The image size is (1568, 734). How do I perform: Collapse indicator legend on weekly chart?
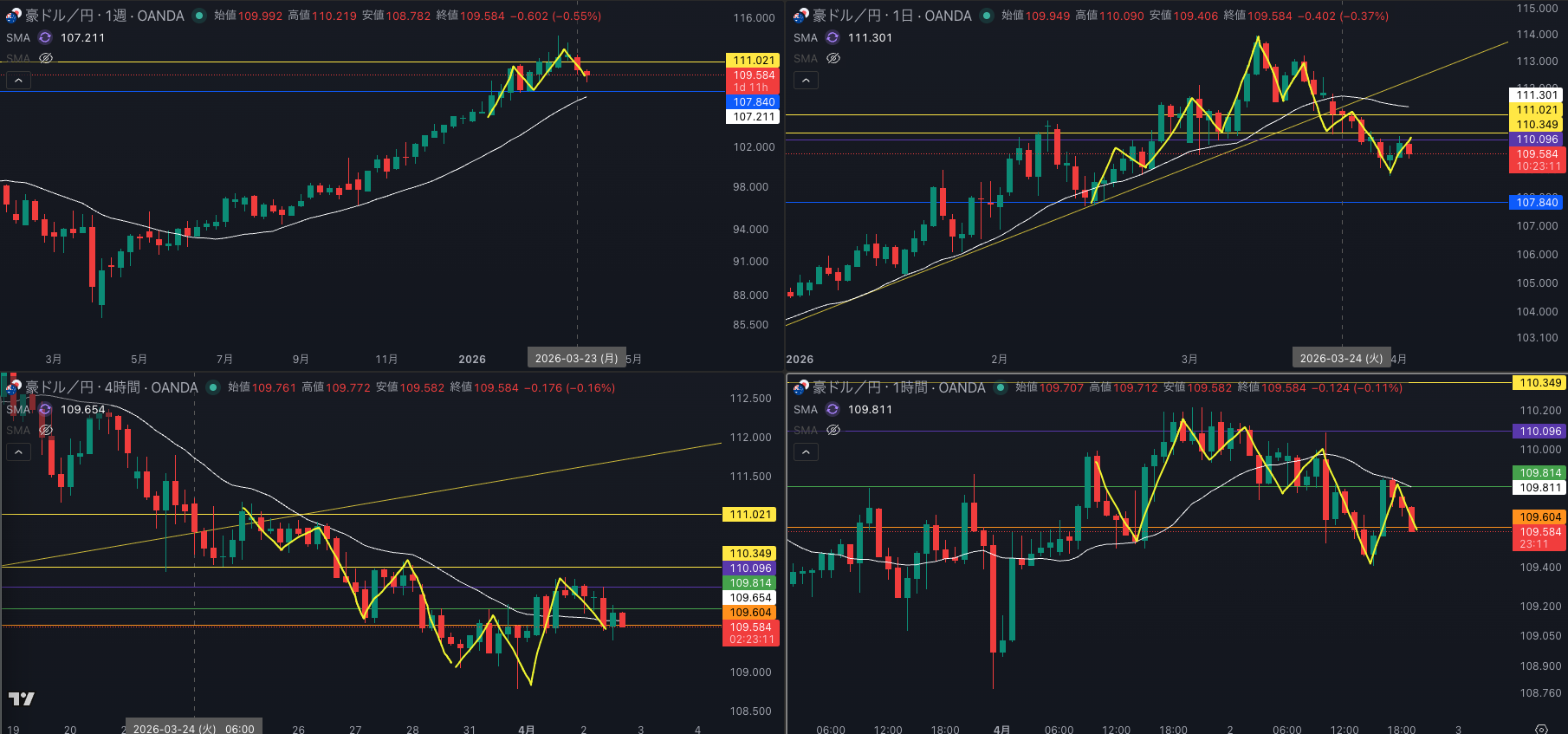18,81
